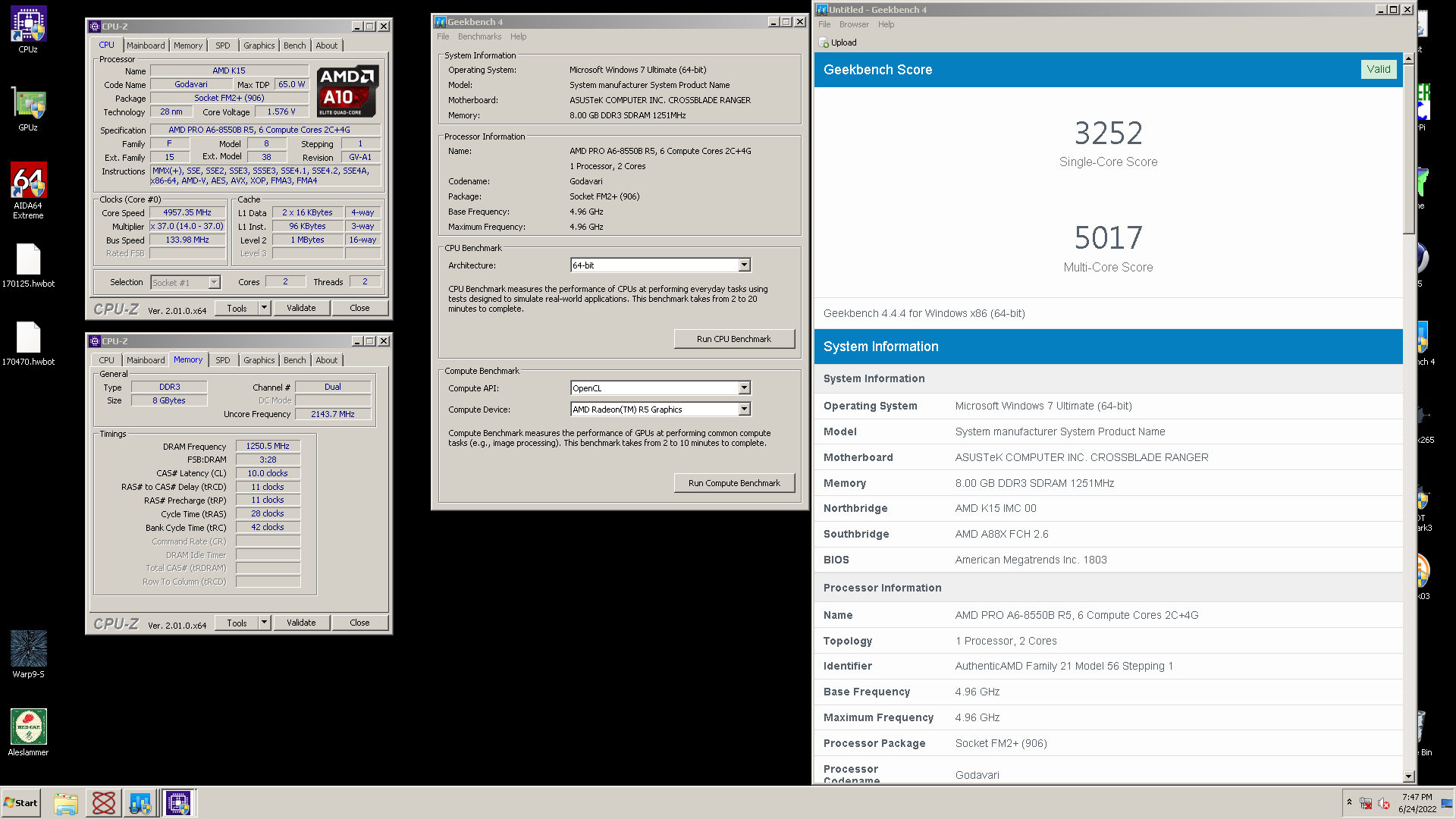Click the taskbar clock
The height and width of the screenshot is (819, 1456).
[x=1417, y=803]
